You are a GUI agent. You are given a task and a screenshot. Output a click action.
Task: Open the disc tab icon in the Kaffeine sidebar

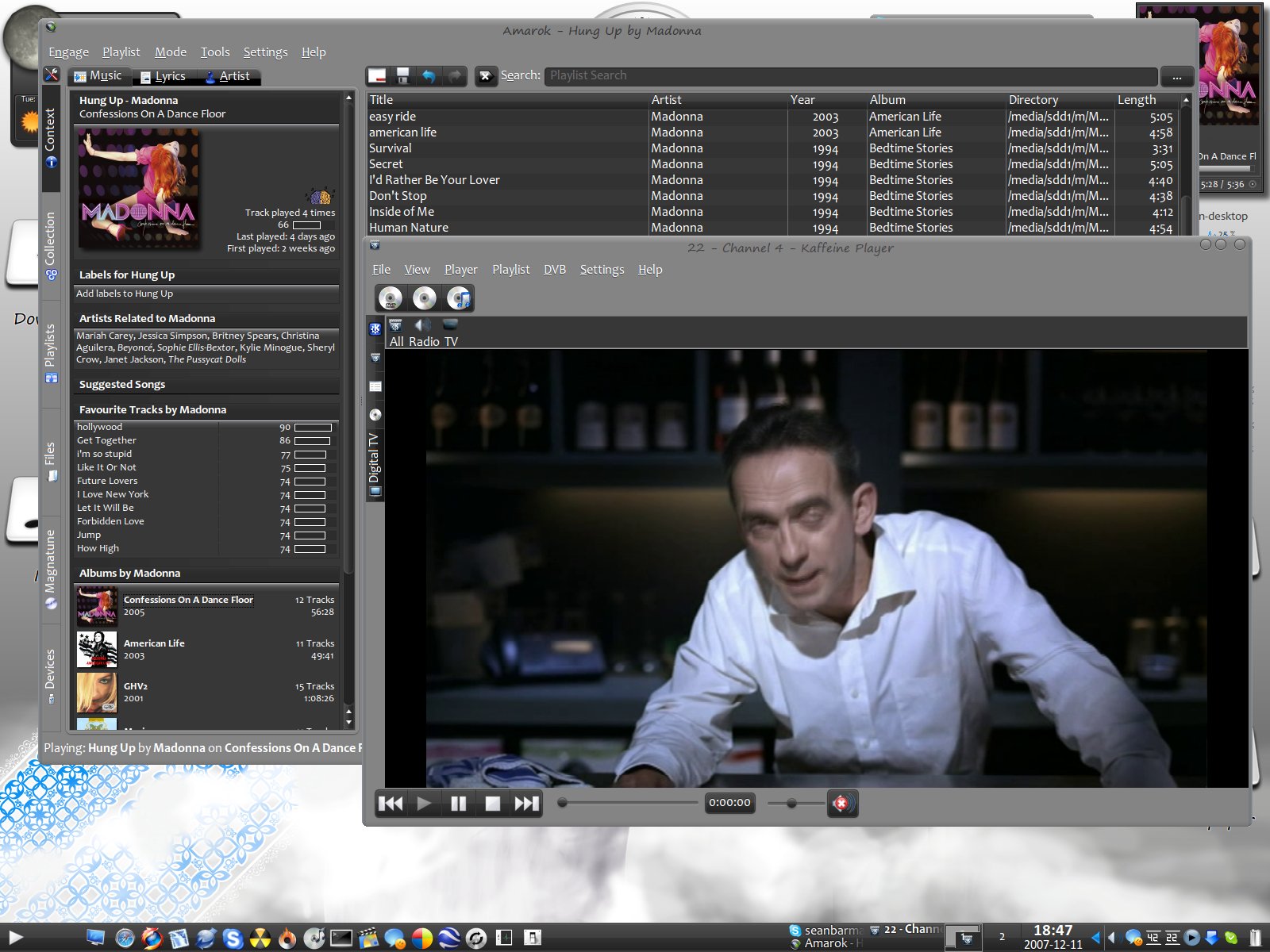point(375,414)
